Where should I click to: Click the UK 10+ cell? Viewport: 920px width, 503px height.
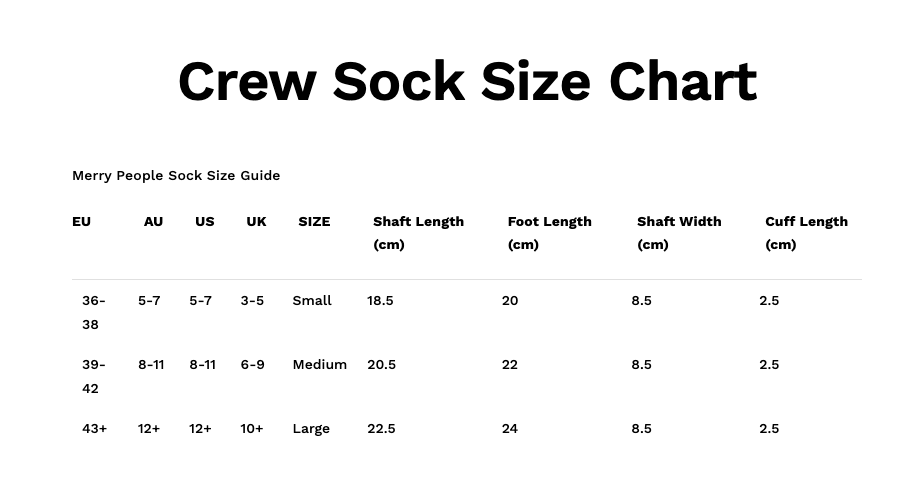pyautogui.click(x=252, y=429)
